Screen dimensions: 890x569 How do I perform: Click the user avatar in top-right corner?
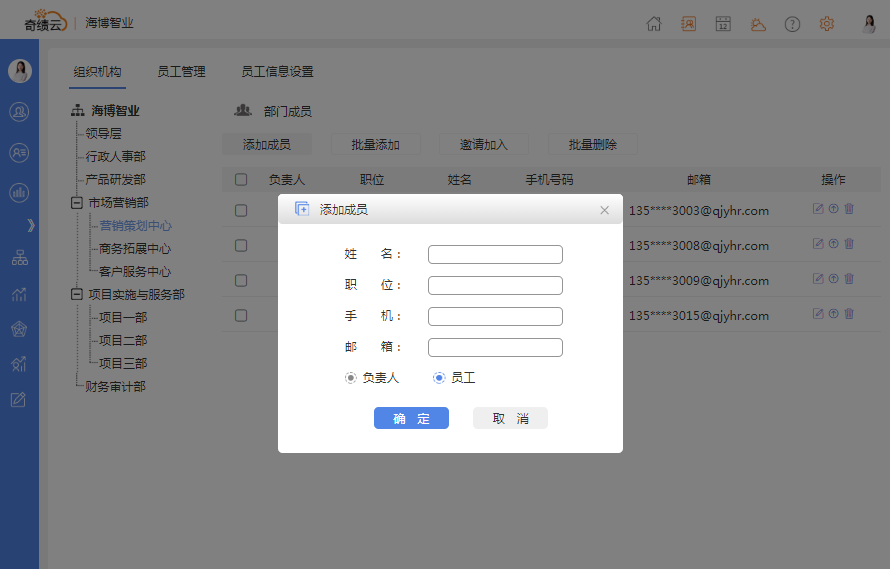tap(869, 24)
